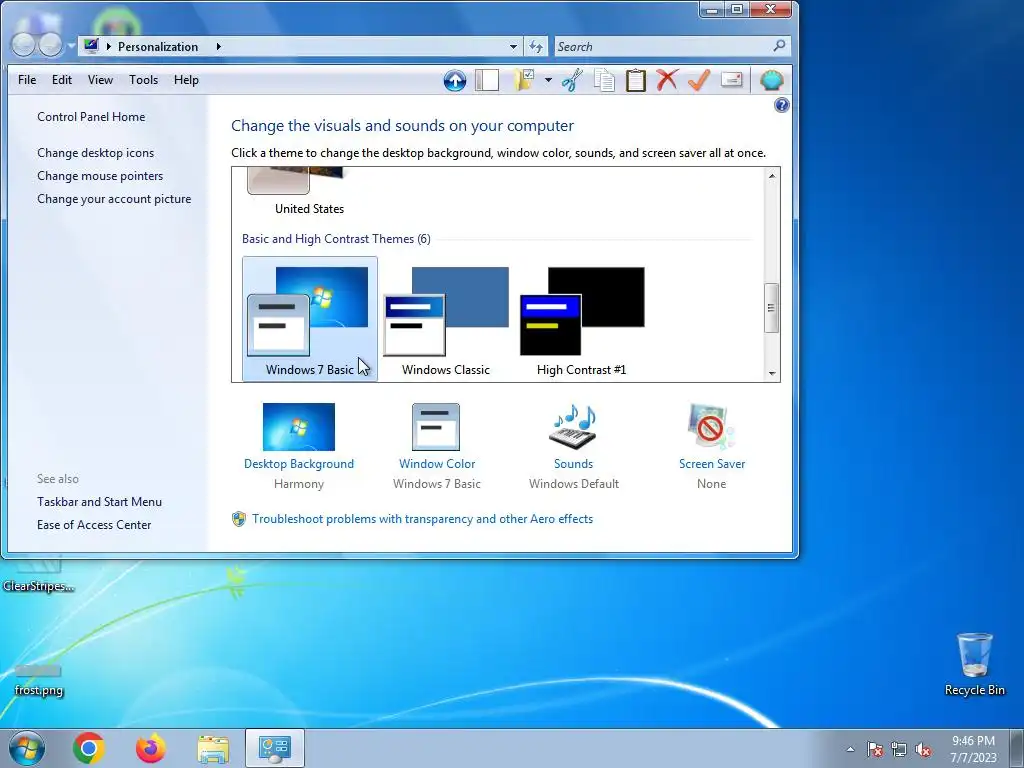Click the Control Panel taskbar button
Viewport: 1024px width, 768px height.
(x=275, y=748)
